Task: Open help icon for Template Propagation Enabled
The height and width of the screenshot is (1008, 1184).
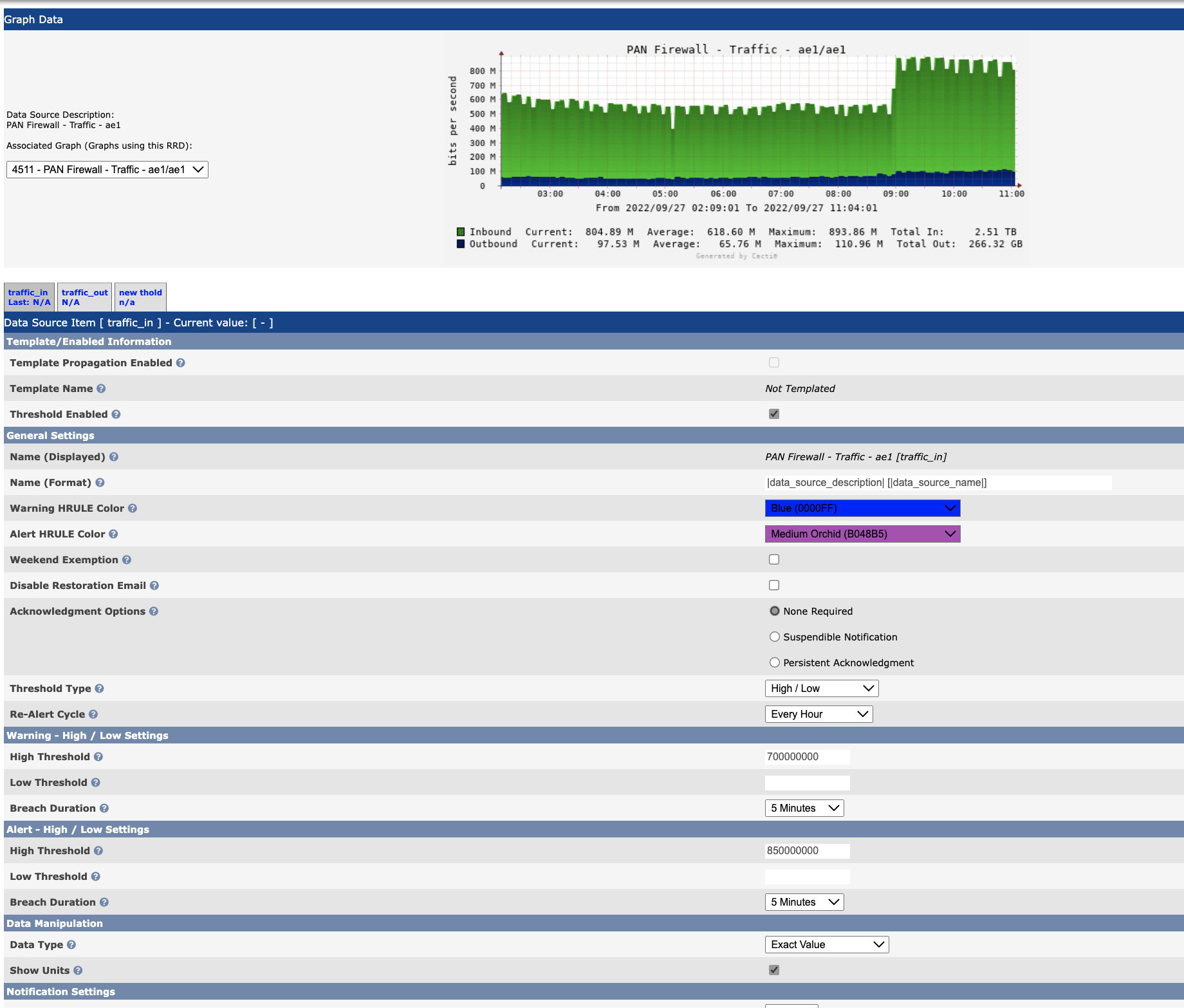Action: (x=181, y=363)
